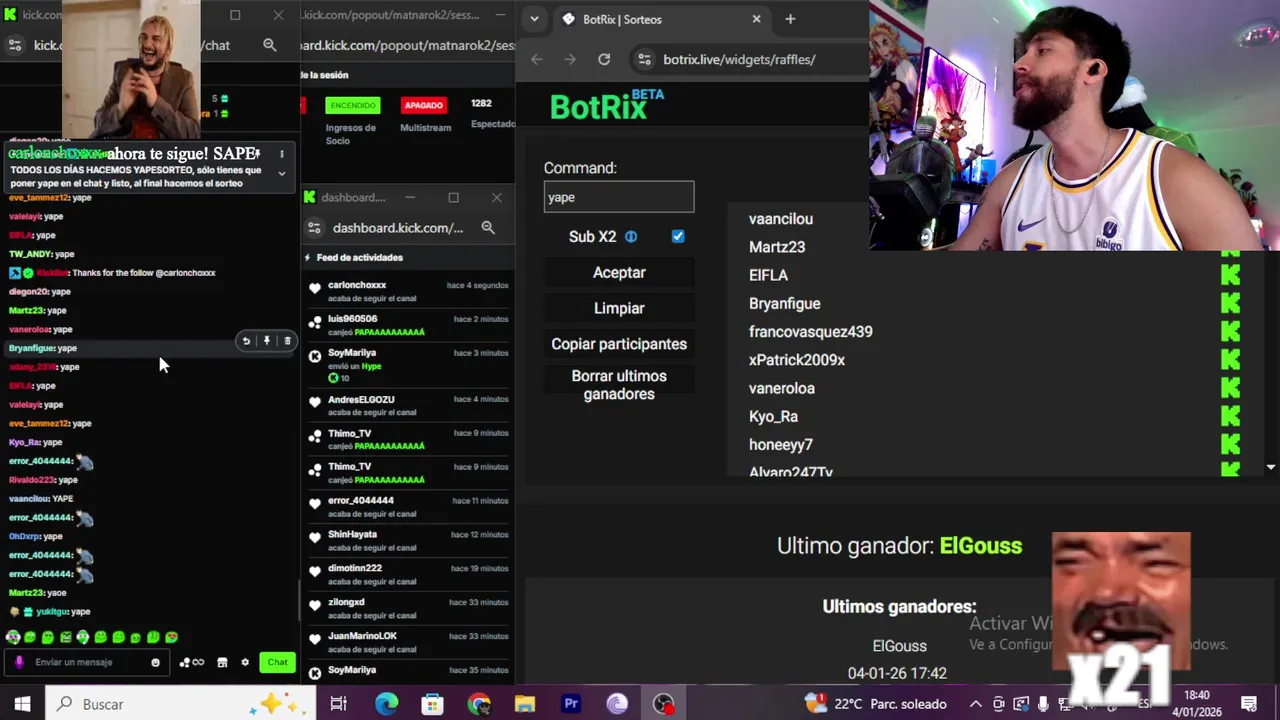Open a new browser tab
The width and height of the screenshot is (1280, 720).
[790, 19]
